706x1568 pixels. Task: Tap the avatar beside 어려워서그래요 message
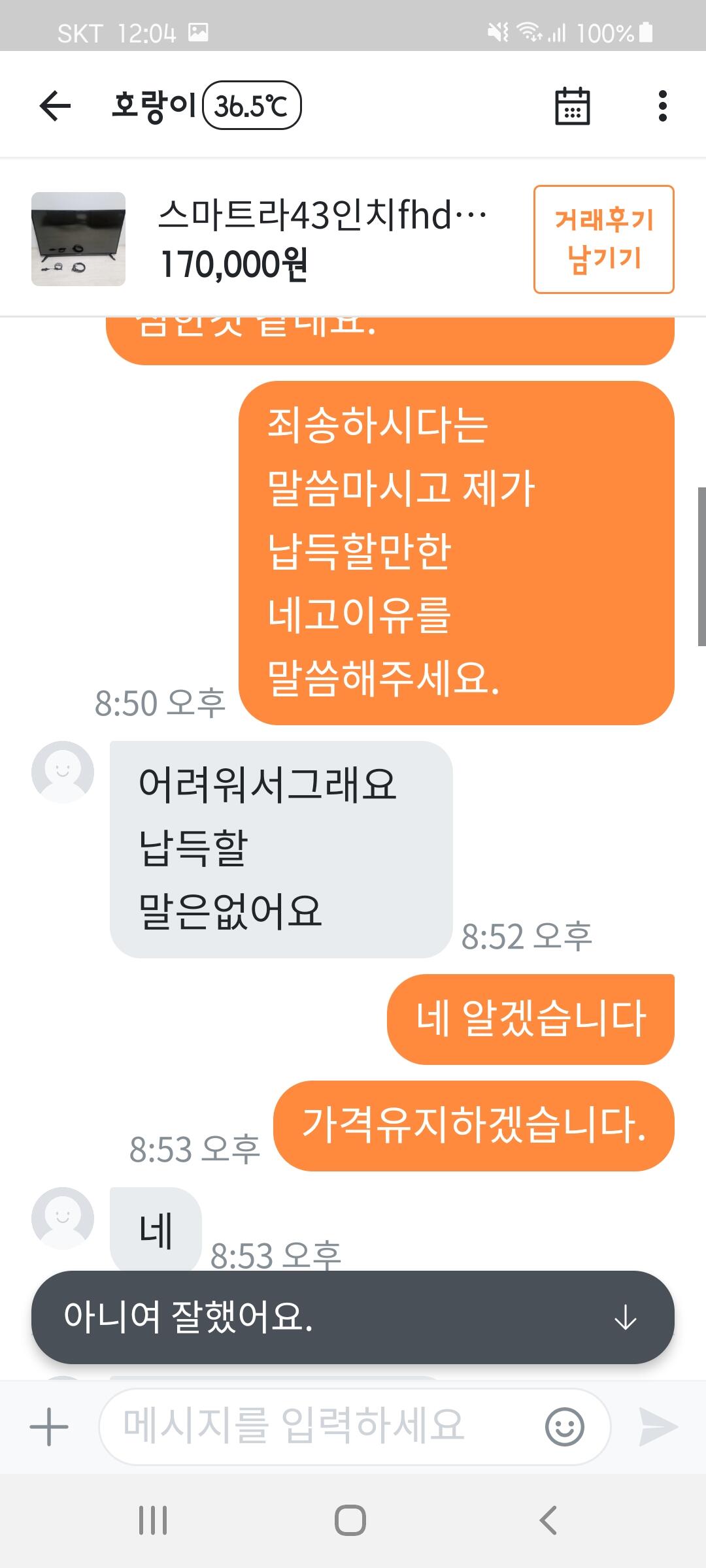click(63, 772)
